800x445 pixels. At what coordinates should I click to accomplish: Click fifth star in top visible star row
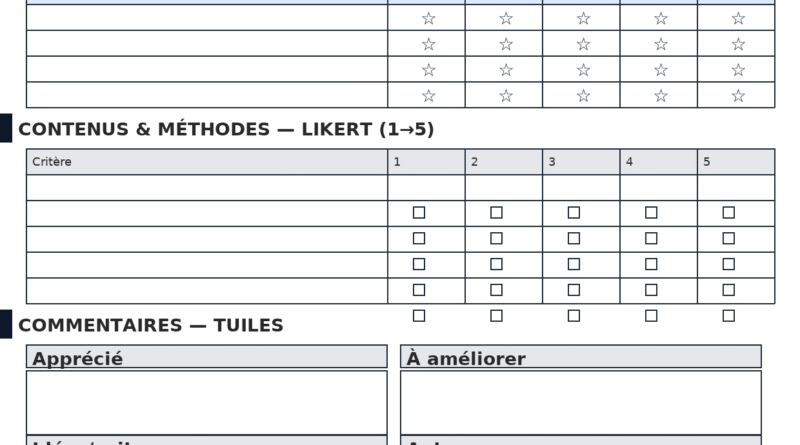point(738,18)
